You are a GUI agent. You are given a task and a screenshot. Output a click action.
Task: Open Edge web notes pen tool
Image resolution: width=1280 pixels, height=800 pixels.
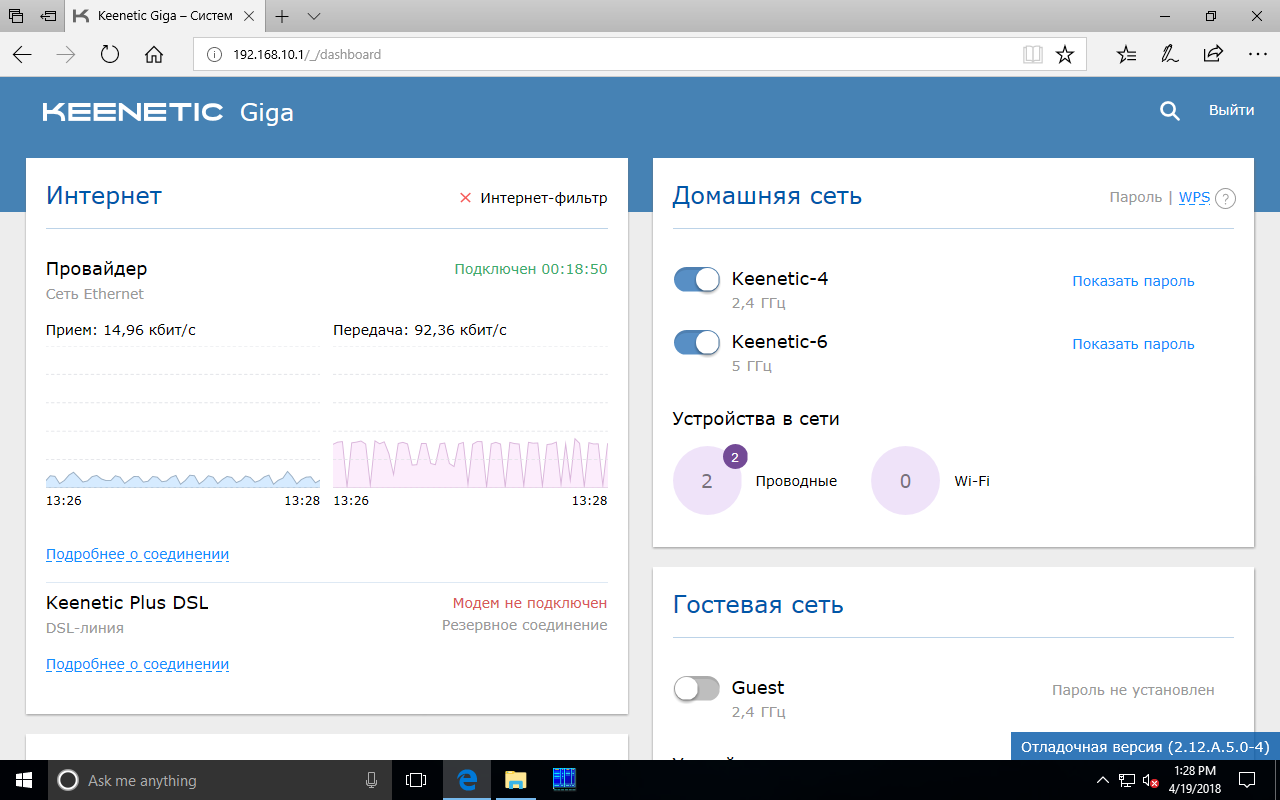(1169, 55)
